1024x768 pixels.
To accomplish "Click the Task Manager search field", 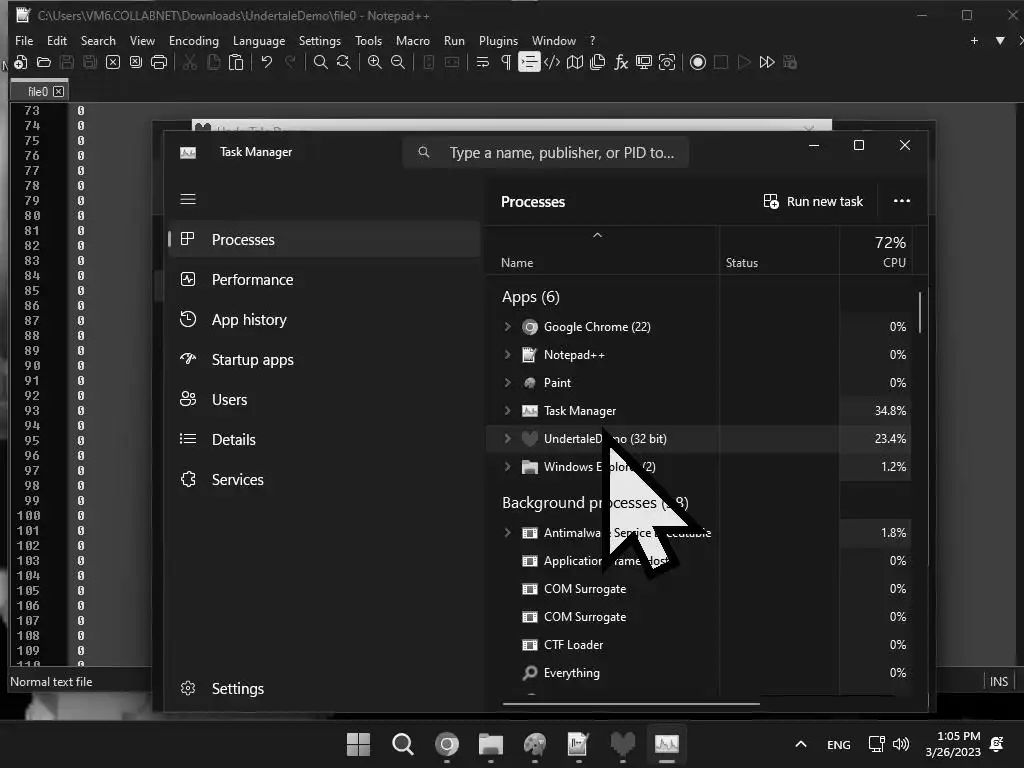I will click(546, 153).
